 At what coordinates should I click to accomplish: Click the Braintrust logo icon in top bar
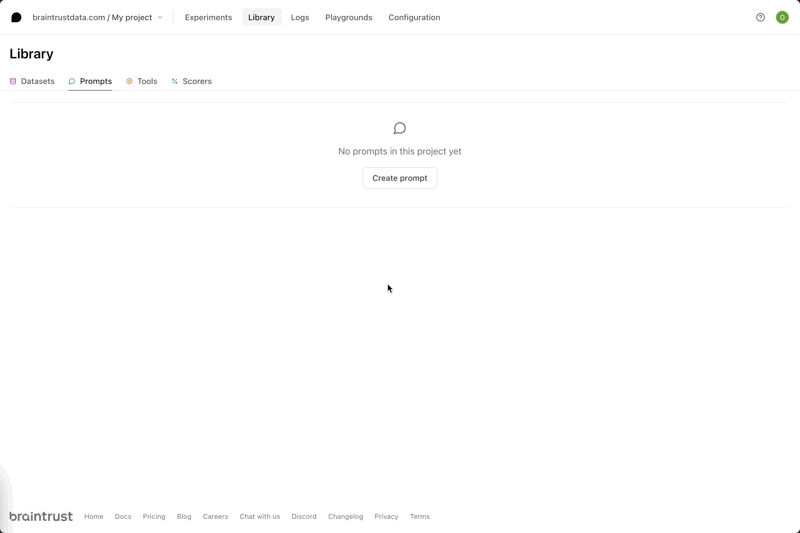click(16, 17)
